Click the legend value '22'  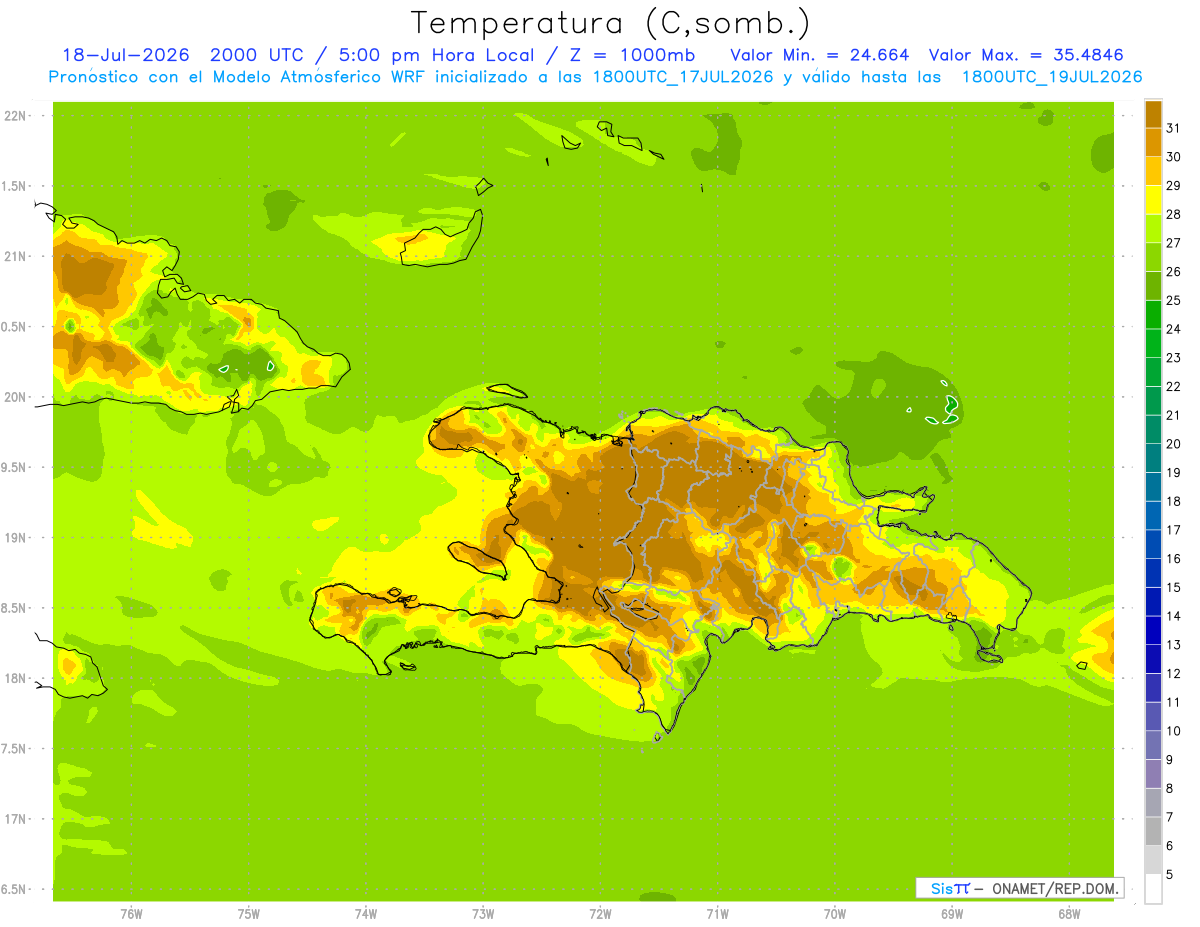click(1174, 386)
